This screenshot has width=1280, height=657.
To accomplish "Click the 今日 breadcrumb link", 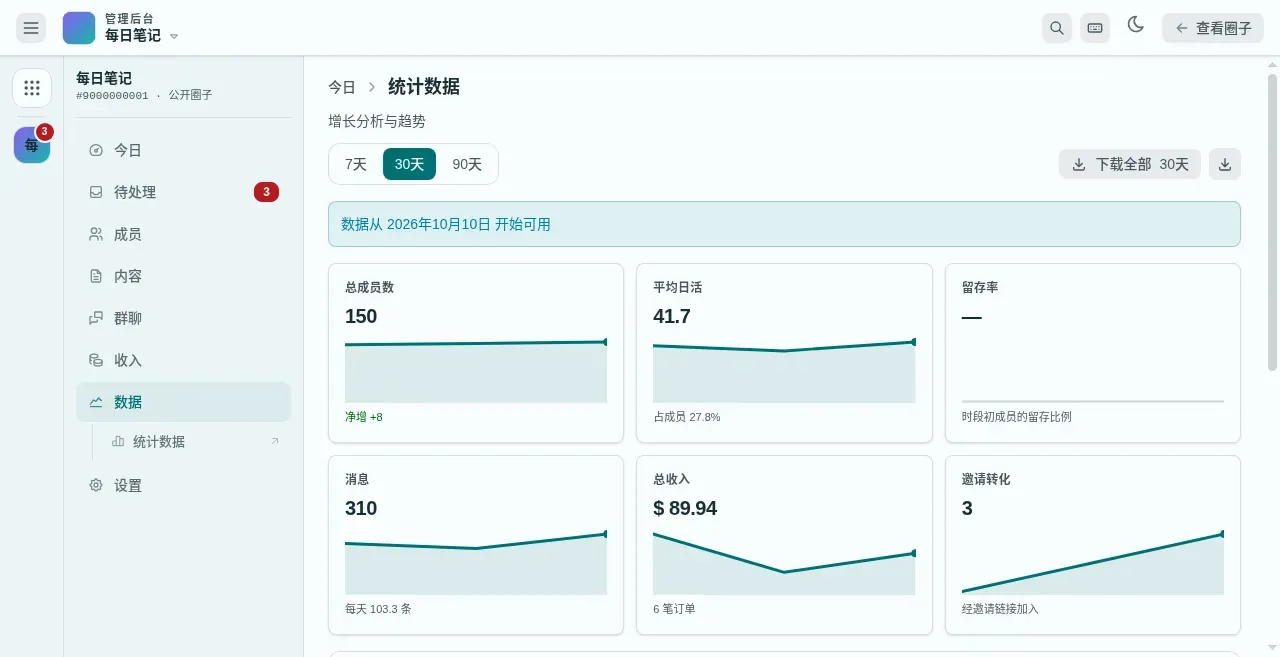I will [342, 87].
